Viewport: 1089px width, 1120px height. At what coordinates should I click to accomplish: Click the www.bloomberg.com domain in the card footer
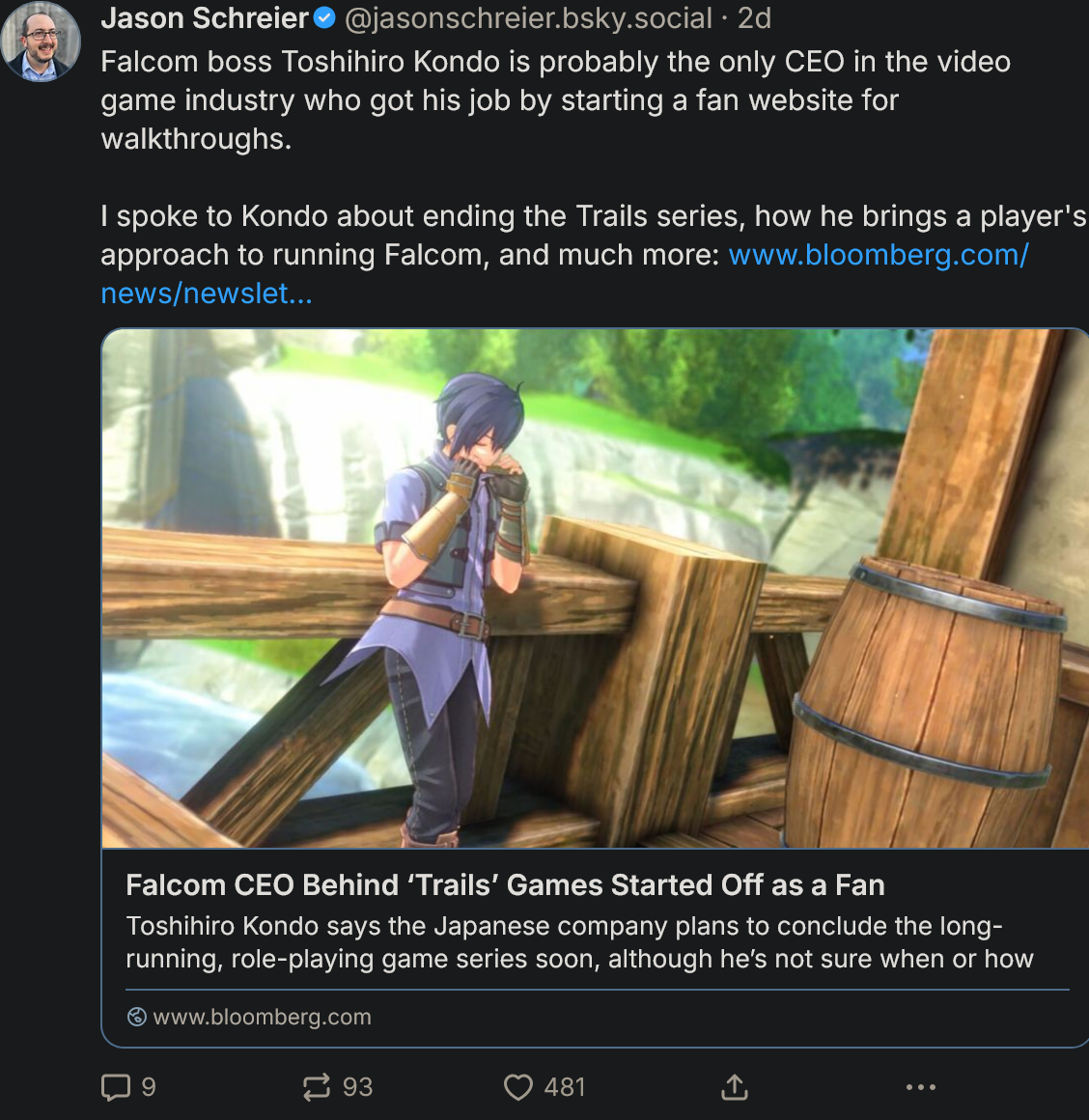[262, 1017]
